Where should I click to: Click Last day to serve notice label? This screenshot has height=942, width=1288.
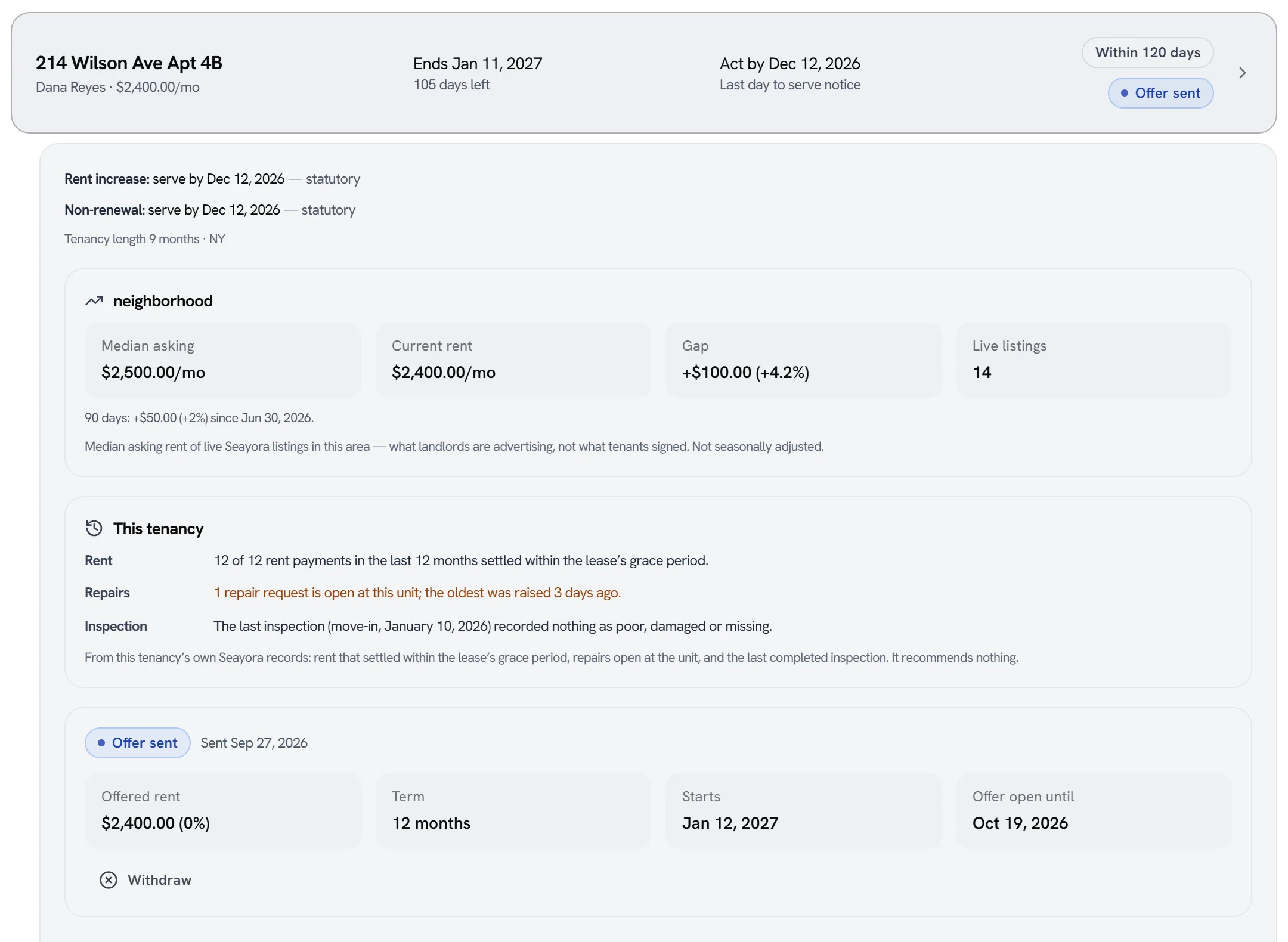[x=790, y=85]
